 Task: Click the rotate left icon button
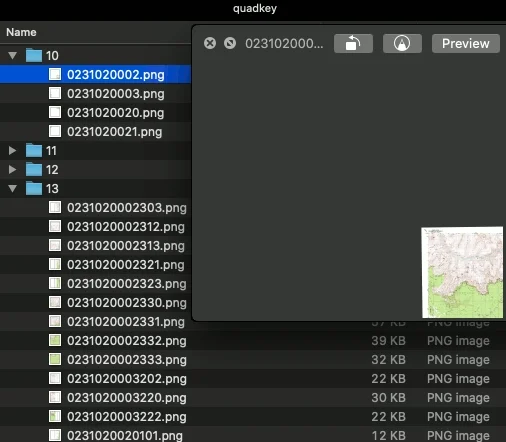[x=353, y=43]
